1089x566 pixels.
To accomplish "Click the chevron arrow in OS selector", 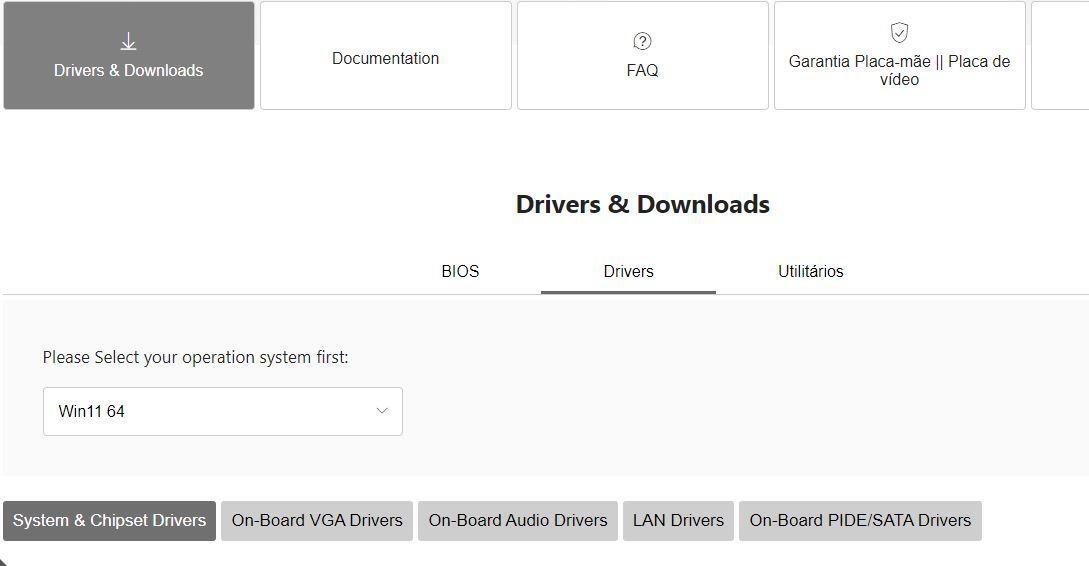I will click(382, 410).
